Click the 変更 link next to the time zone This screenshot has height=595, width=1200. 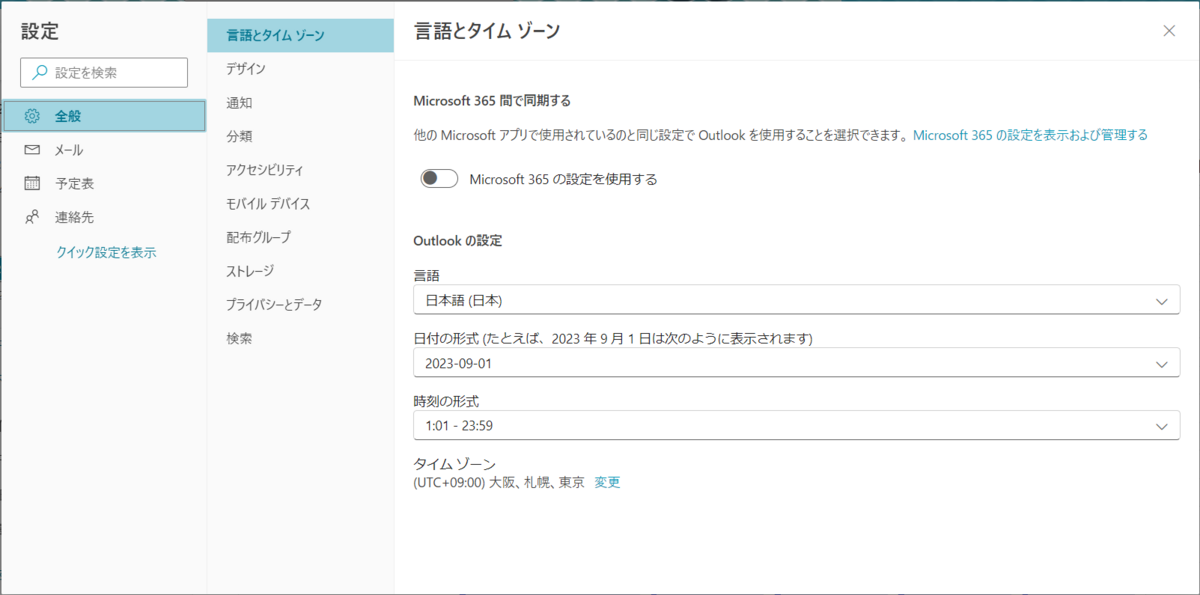click(x=607, y=482)
